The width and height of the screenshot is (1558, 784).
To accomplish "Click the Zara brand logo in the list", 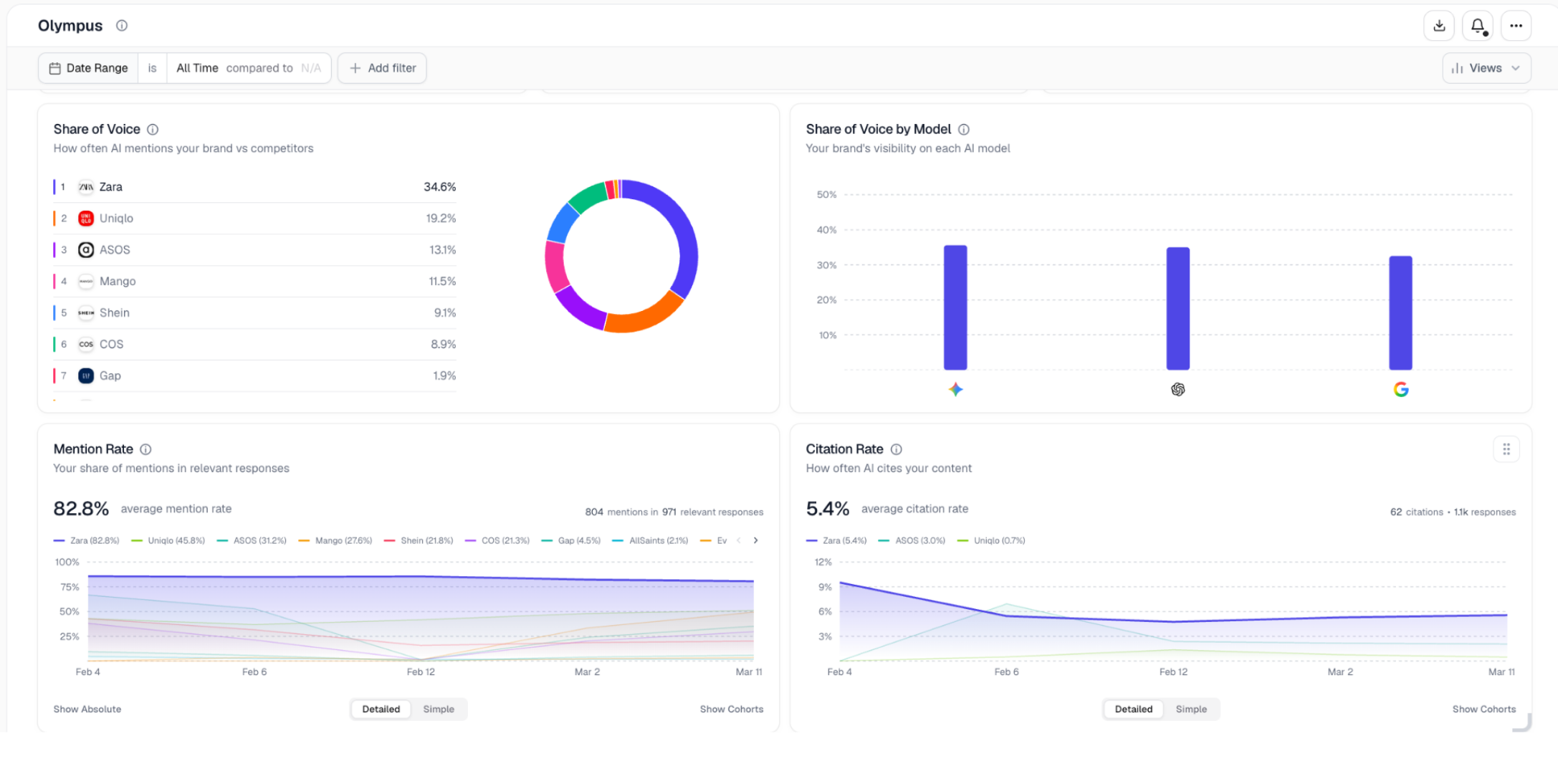I will 86,187.
